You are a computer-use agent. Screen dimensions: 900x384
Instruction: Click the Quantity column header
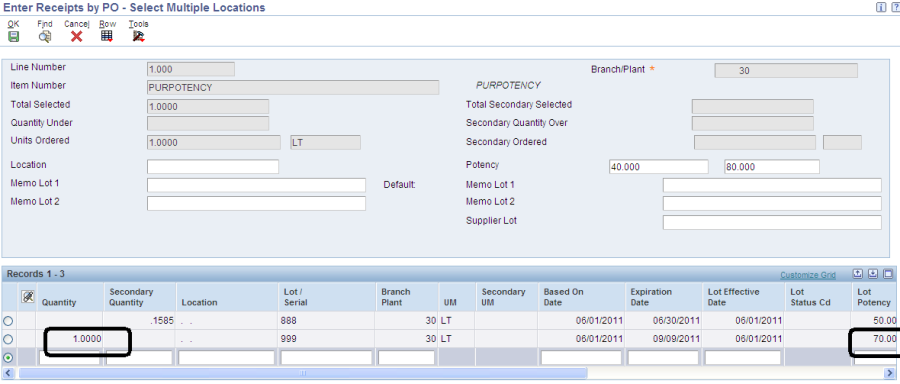[71, 297]
